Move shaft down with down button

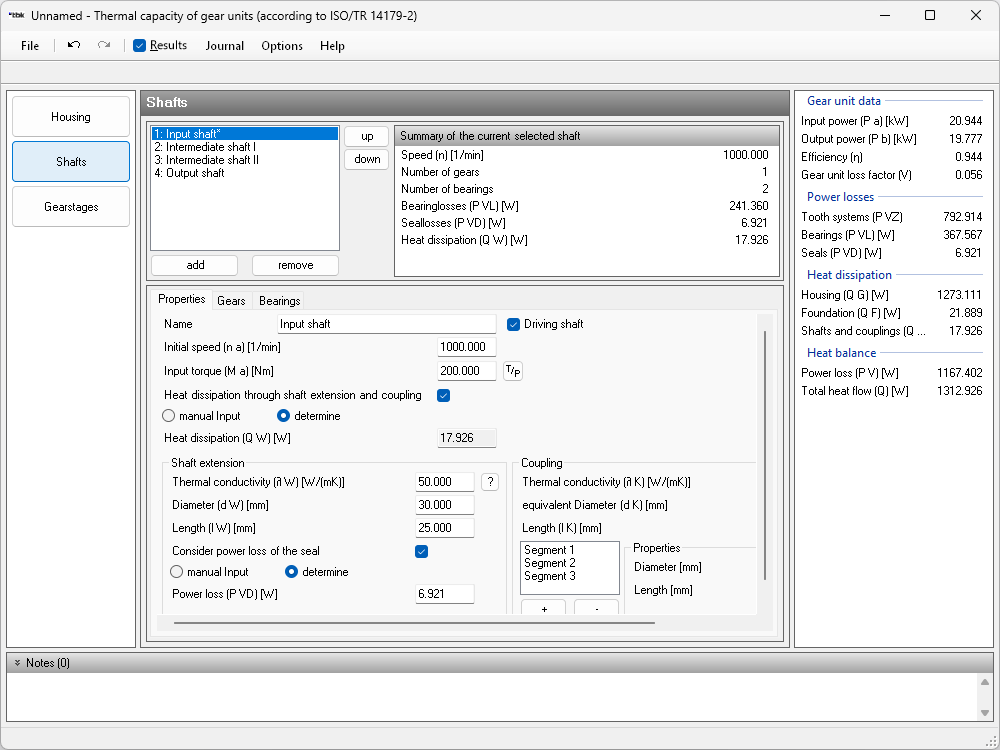[367, 159]
